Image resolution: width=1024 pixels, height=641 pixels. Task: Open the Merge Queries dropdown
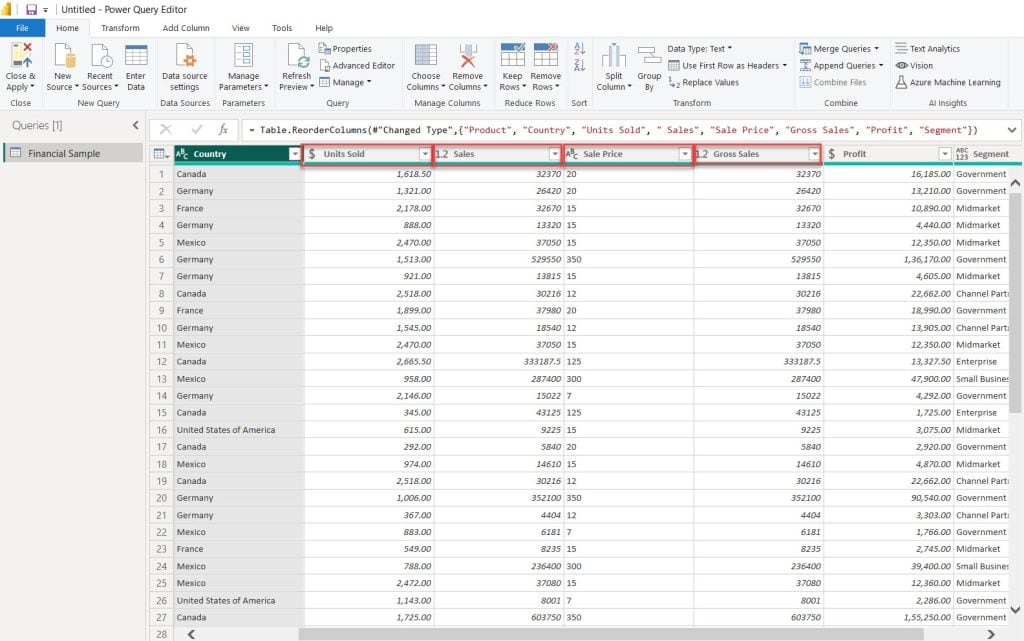coord(839,49)
